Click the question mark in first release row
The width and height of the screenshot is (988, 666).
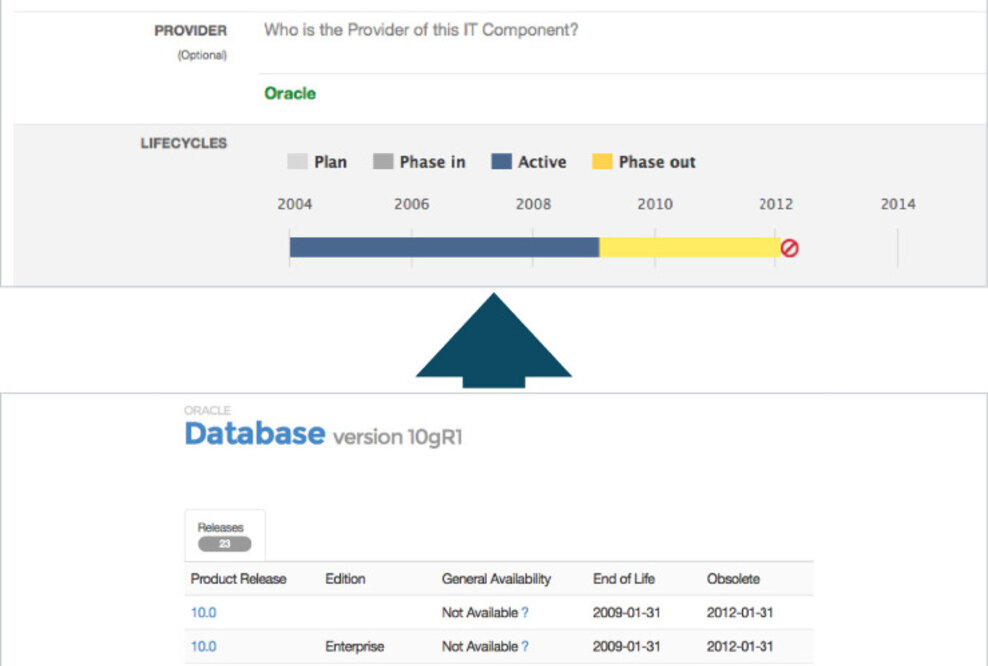pyautogui.click(x=525, y=612)
